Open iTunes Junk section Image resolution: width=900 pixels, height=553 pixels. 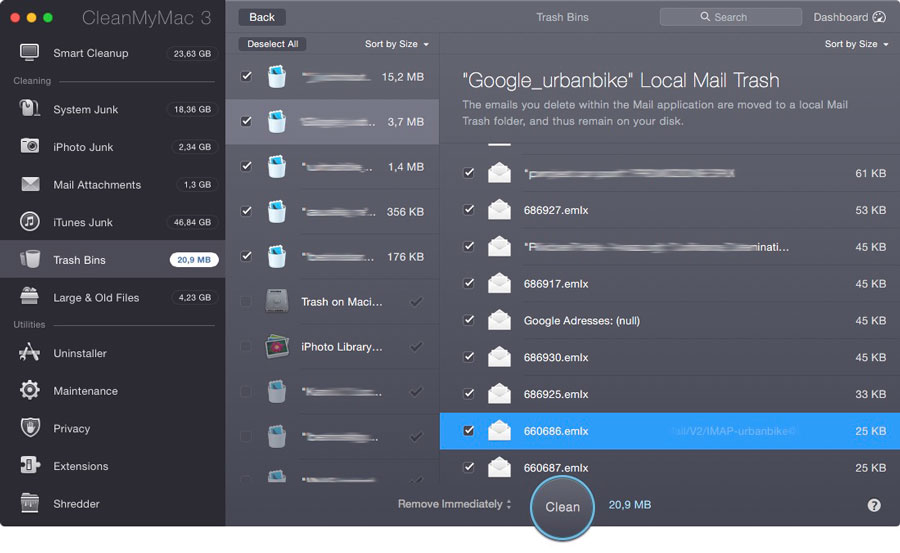click(112, 222)
